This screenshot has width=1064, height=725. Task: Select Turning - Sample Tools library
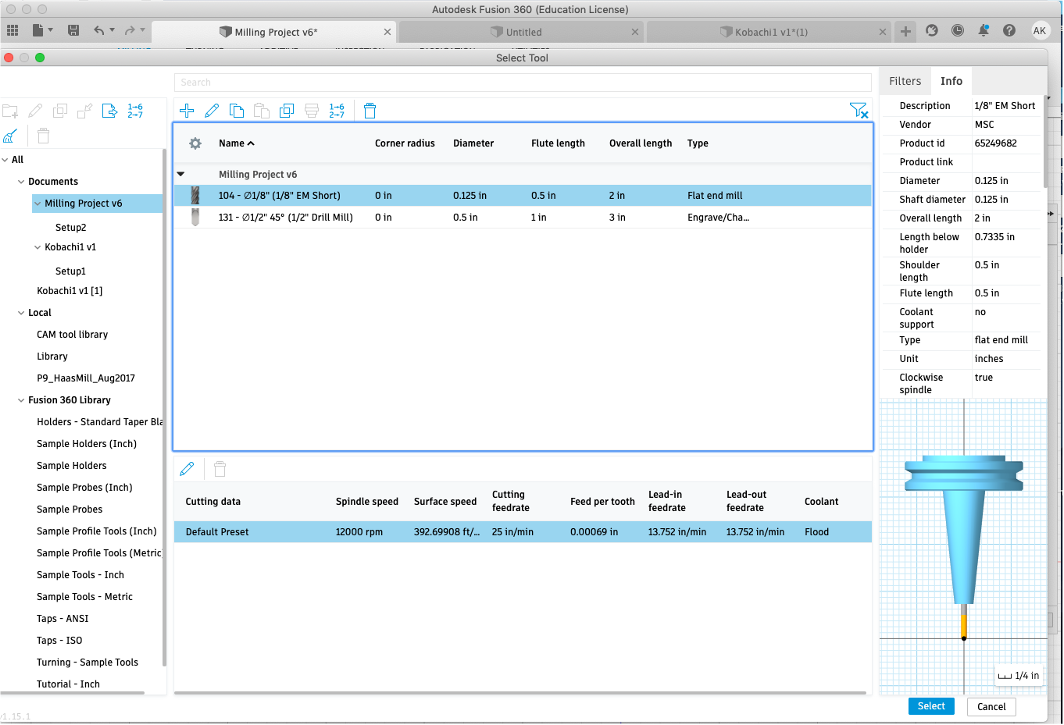pyautogui.click(x=87, y=663)
